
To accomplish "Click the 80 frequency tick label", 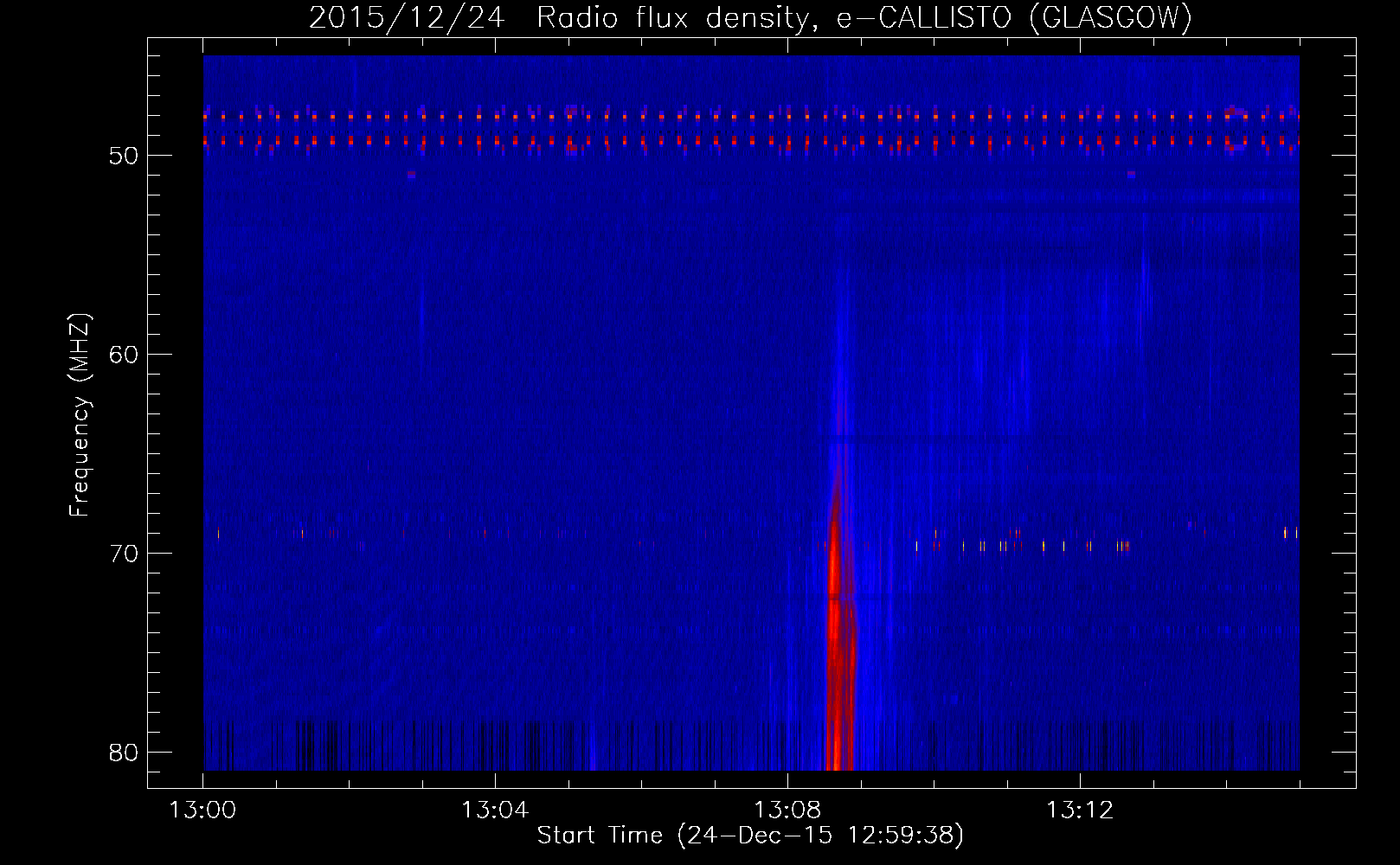I will (x=125, y=753).
